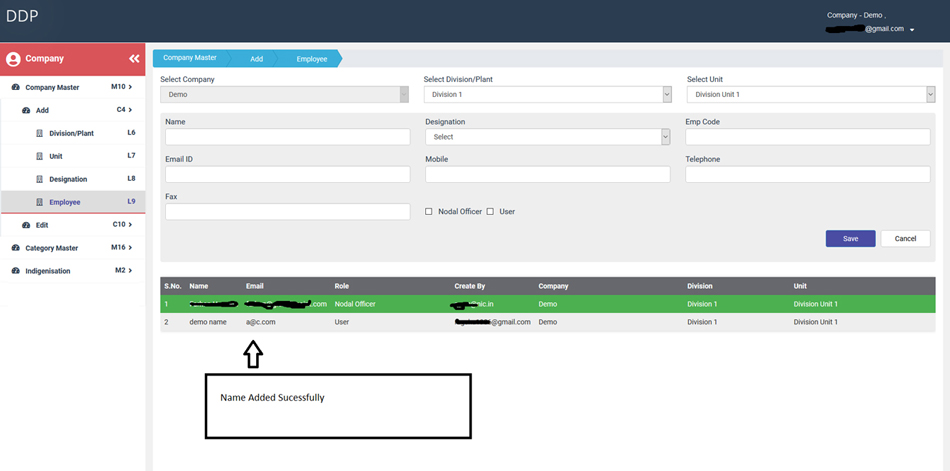Enable the Nodal Officer checkbox
The height and width of the screenshot is (471, 950).
(x=429, y=212)
